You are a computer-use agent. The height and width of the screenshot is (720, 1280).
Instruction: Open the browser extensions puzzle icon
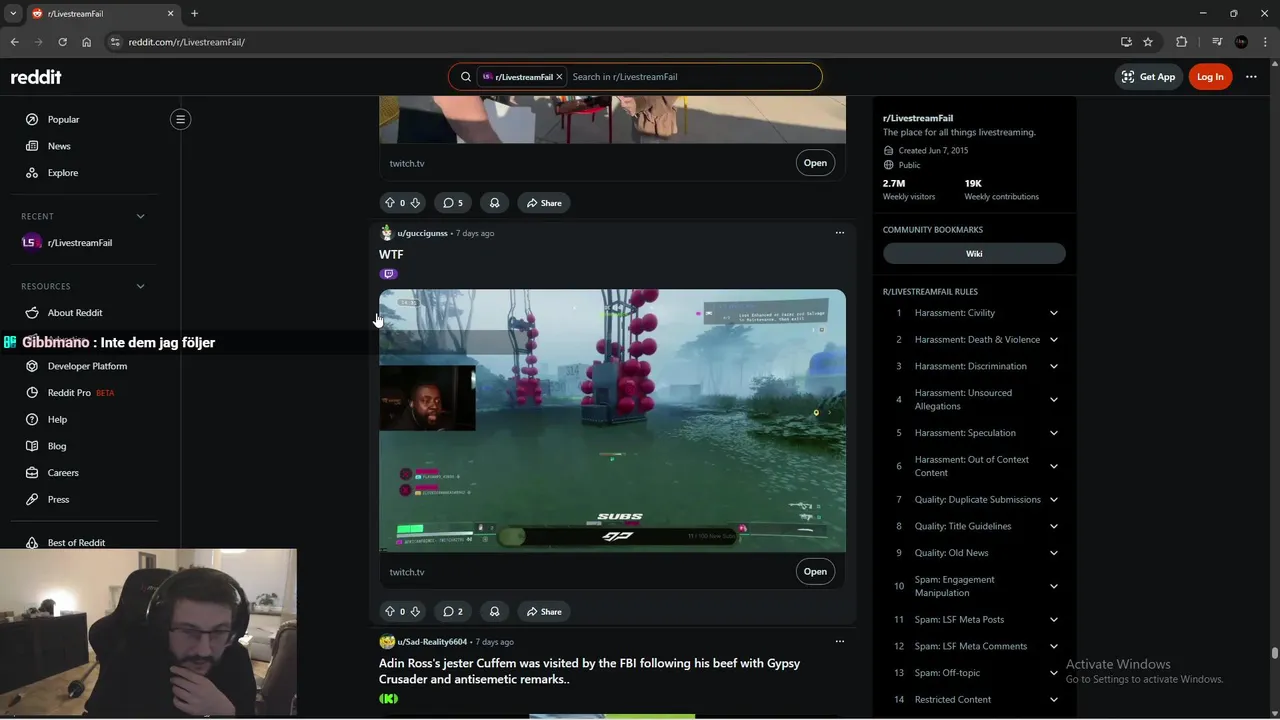[1181, 42]
